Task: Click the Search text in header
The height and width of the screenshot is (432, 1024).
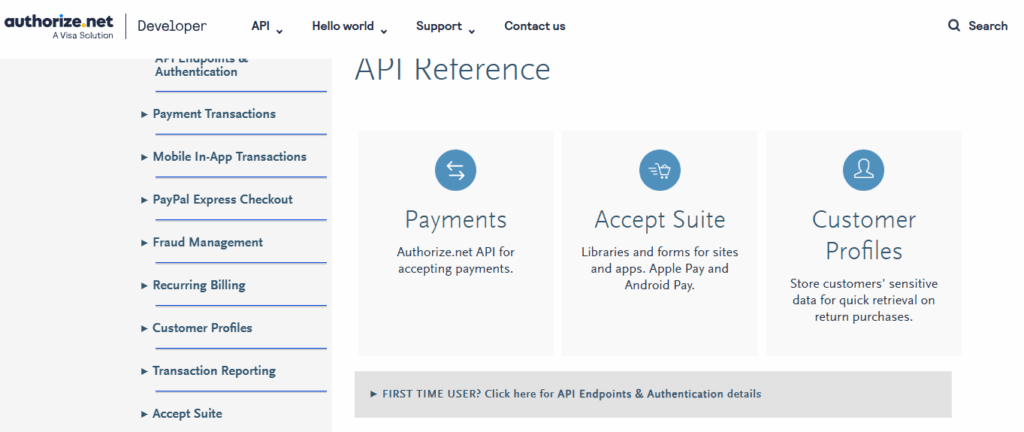Action: pos(988,26)
